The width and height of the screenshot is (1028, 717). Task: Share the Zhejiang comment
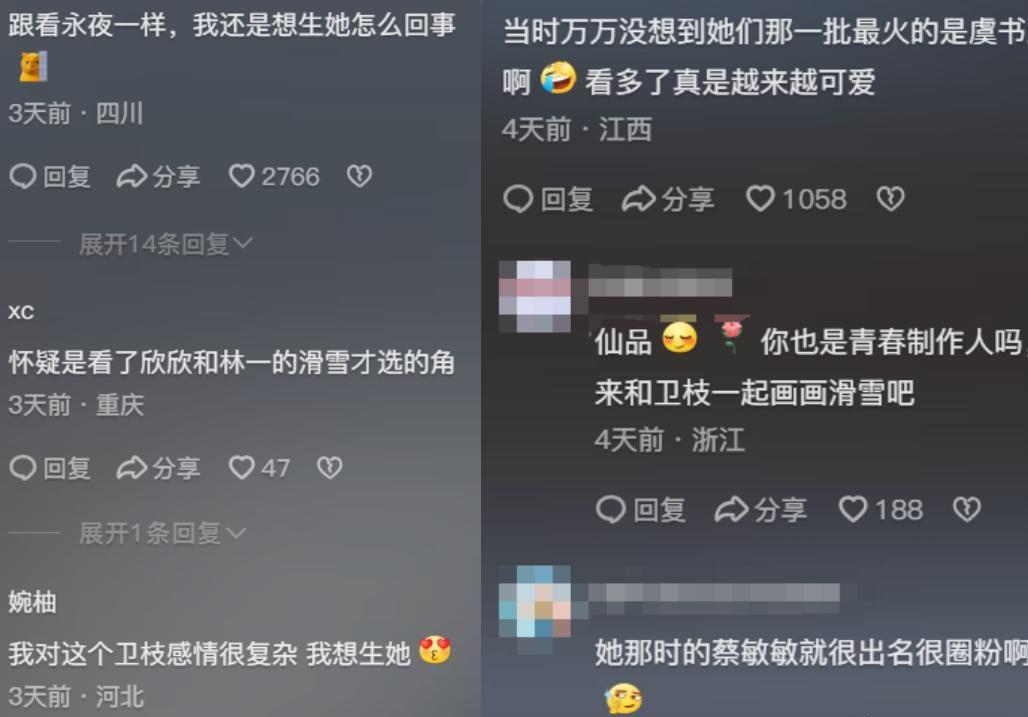[761, 510]
